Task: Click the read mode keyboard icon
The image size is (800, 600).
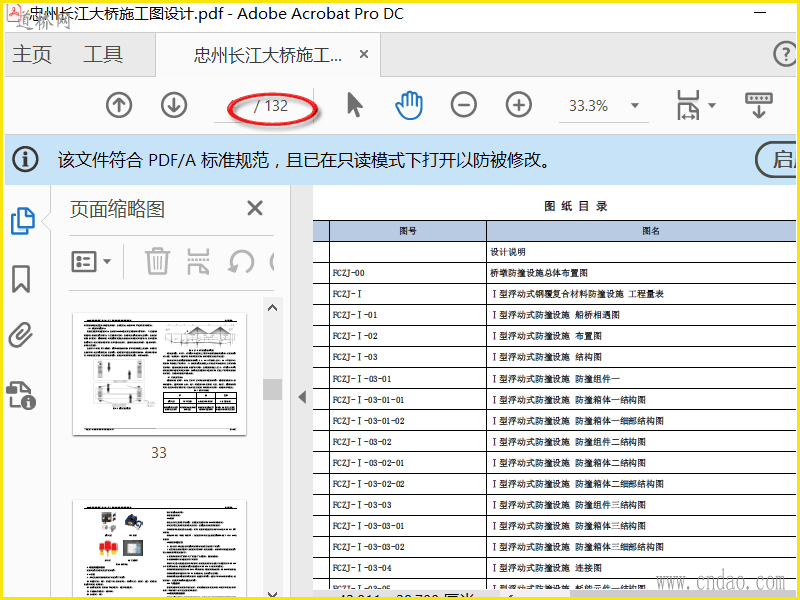Action: tap(759, 105)
